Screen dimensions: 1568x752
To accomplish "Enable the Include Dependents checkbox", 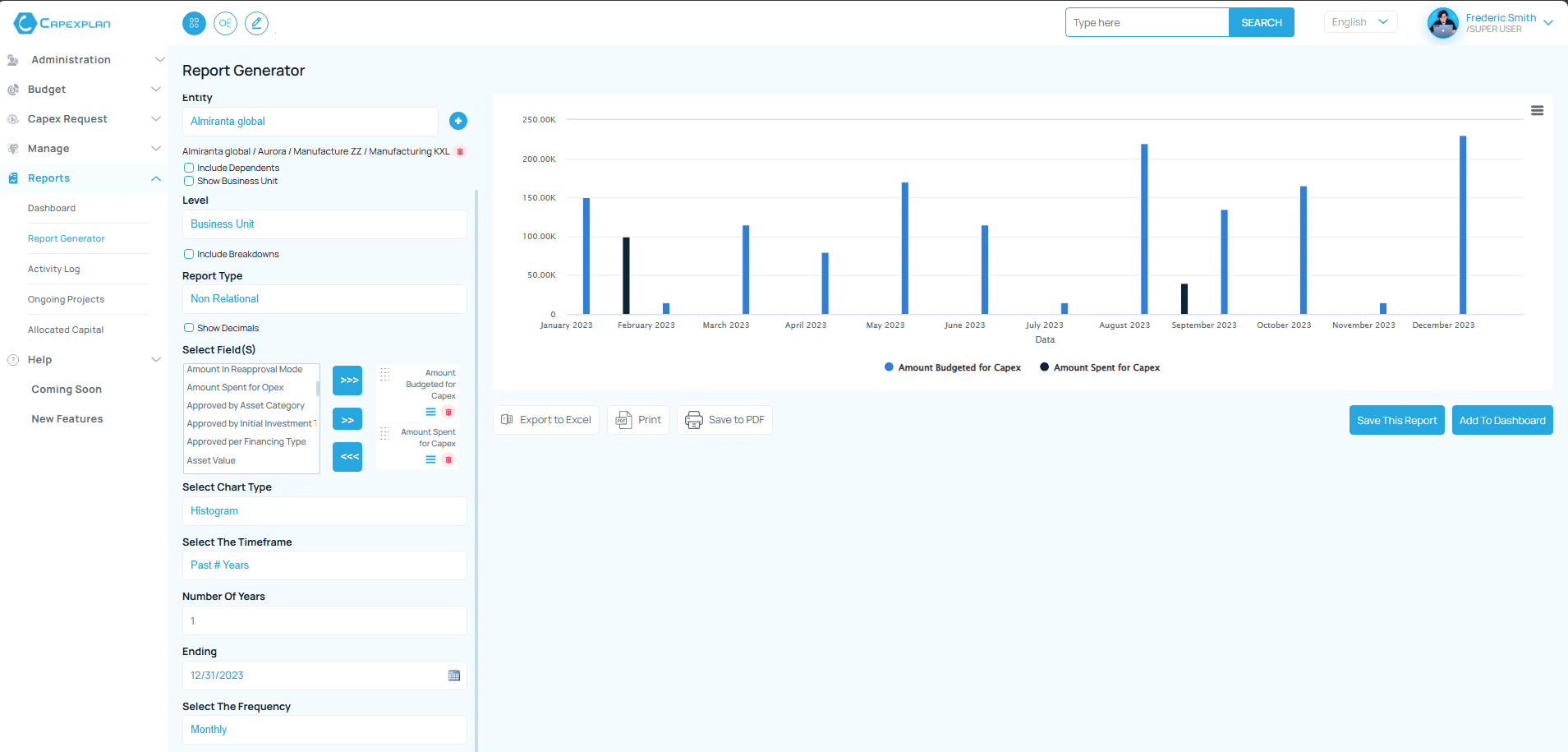I will (189, 168).
